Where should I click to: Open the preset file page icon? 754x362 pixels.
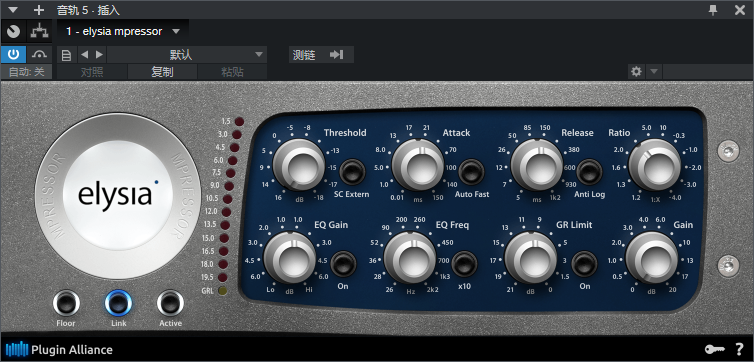click(x=66, y=55)
